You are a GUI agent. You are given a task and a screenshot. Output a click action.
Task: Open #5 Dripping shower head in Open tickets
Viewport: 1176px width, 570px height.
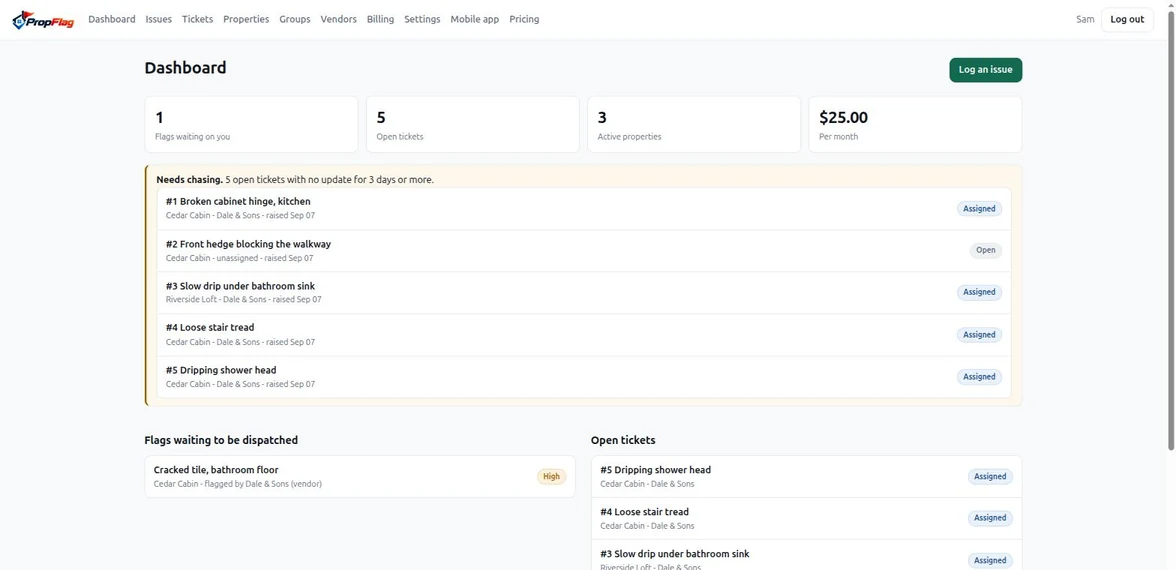[x=806, y=476]
